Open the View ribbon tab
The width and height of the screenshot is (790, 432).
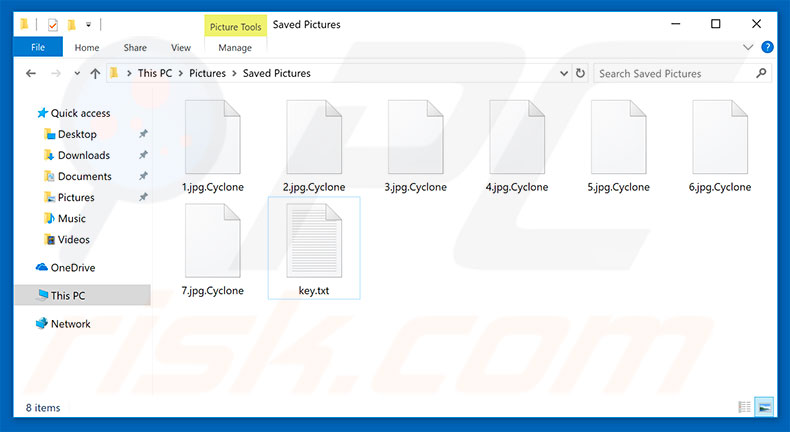click(x=181, y=48)
